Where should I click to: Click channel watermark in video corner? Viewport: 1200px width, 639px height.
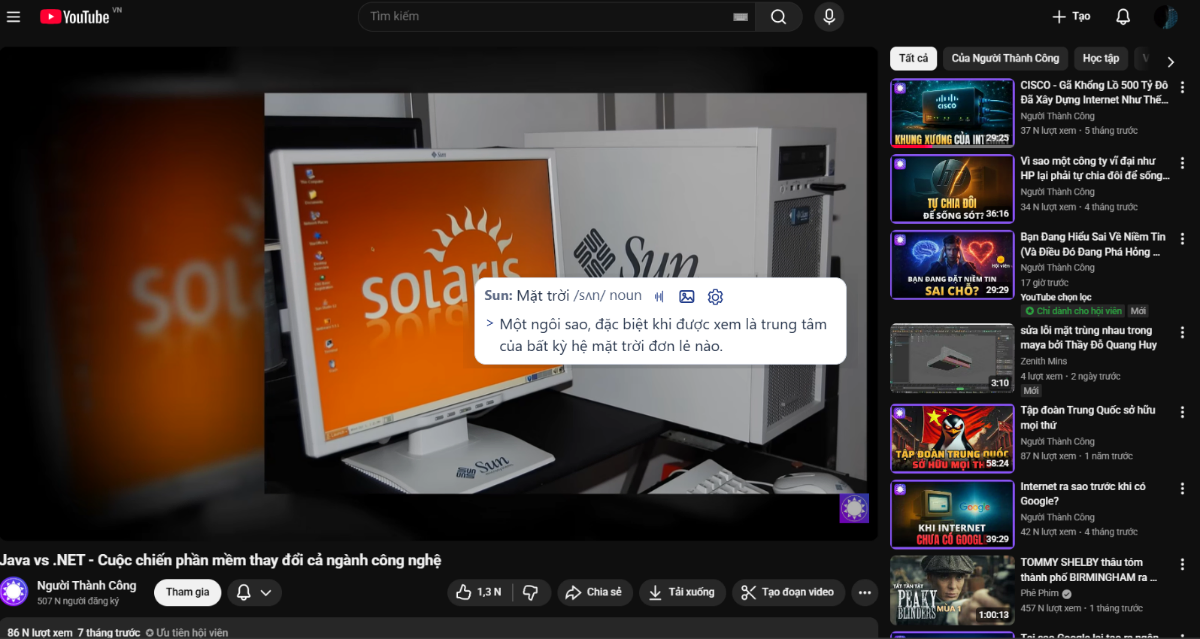point(854,508)
